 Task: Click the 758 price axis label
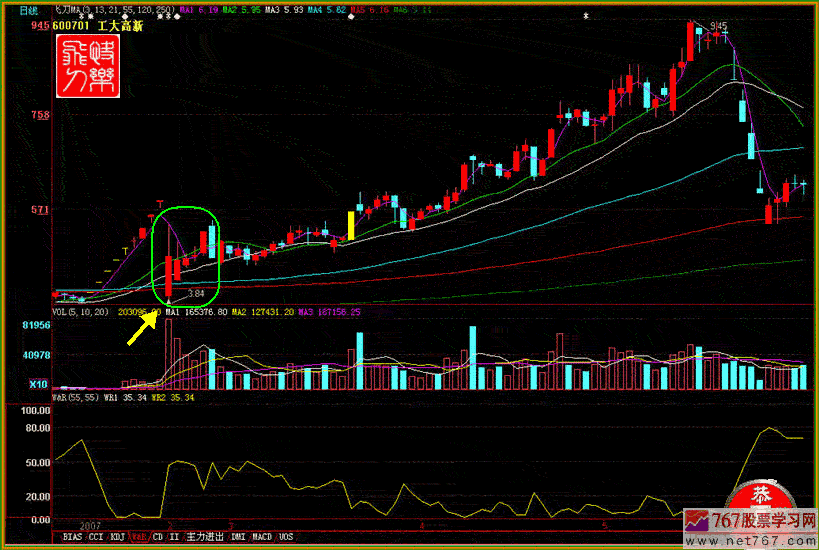tap(40, 114)
